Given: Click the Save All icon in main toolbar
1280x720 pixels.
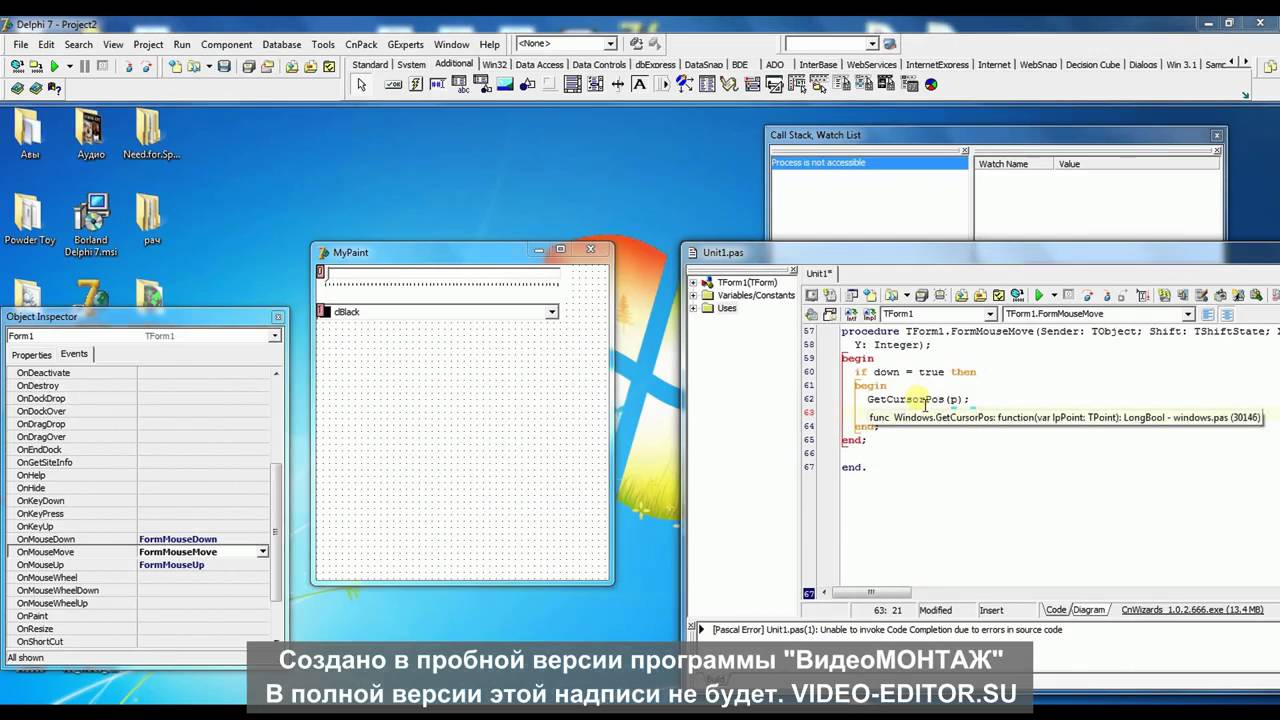Looking at the screenshot, I should (x=249, y=66).
